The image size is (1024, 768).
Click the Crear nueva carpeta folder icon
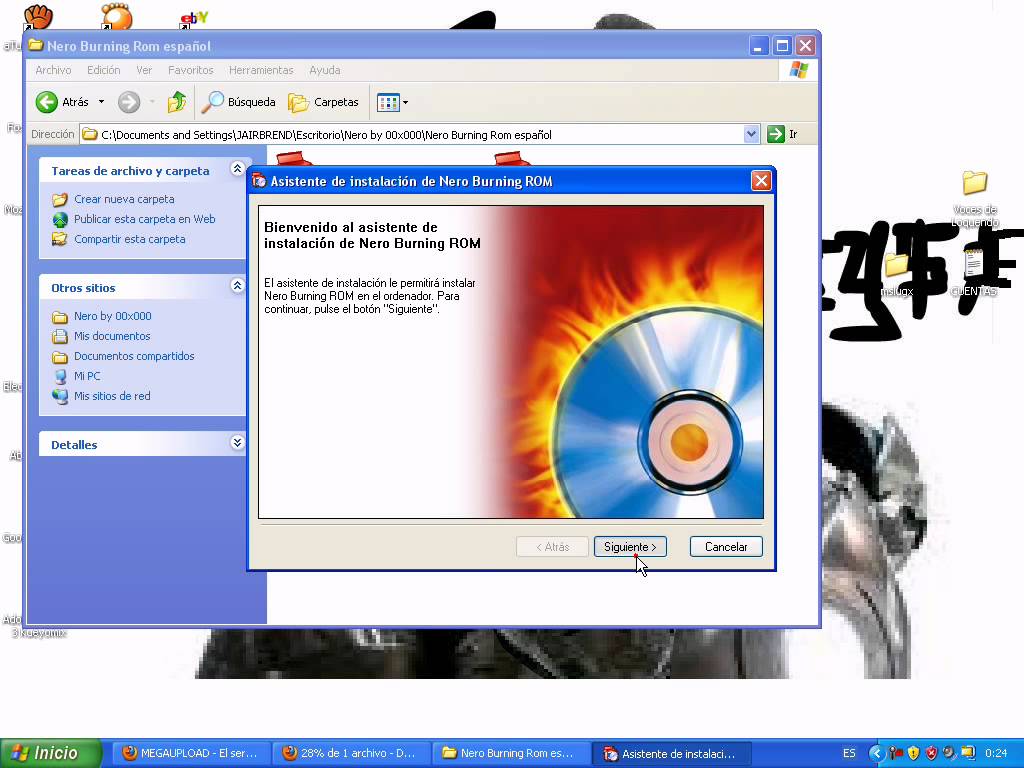click(x=60, y=199)
